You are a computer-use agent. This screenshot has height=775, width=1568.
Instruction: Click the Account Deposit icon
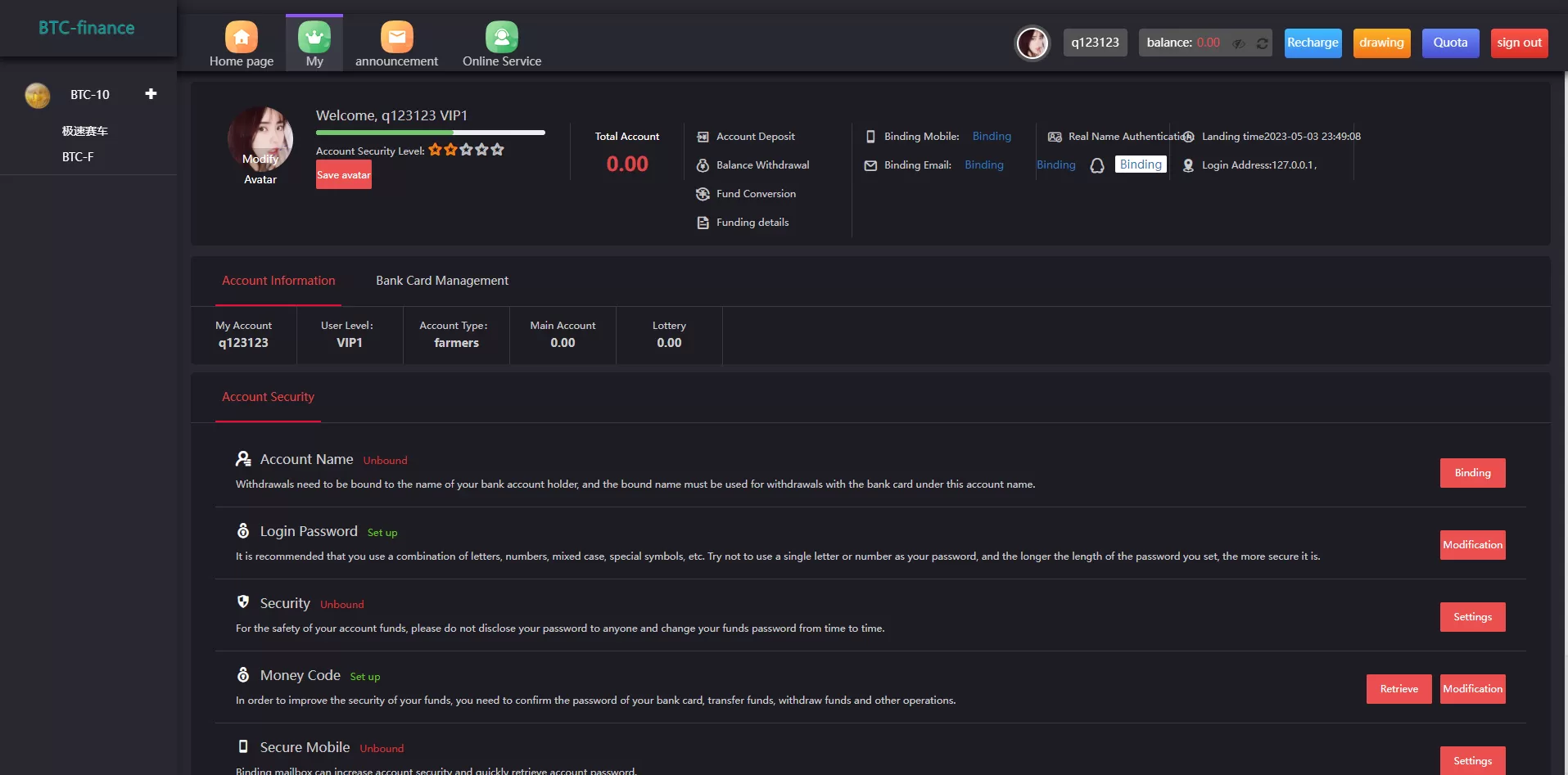click(x=703, y=137)
